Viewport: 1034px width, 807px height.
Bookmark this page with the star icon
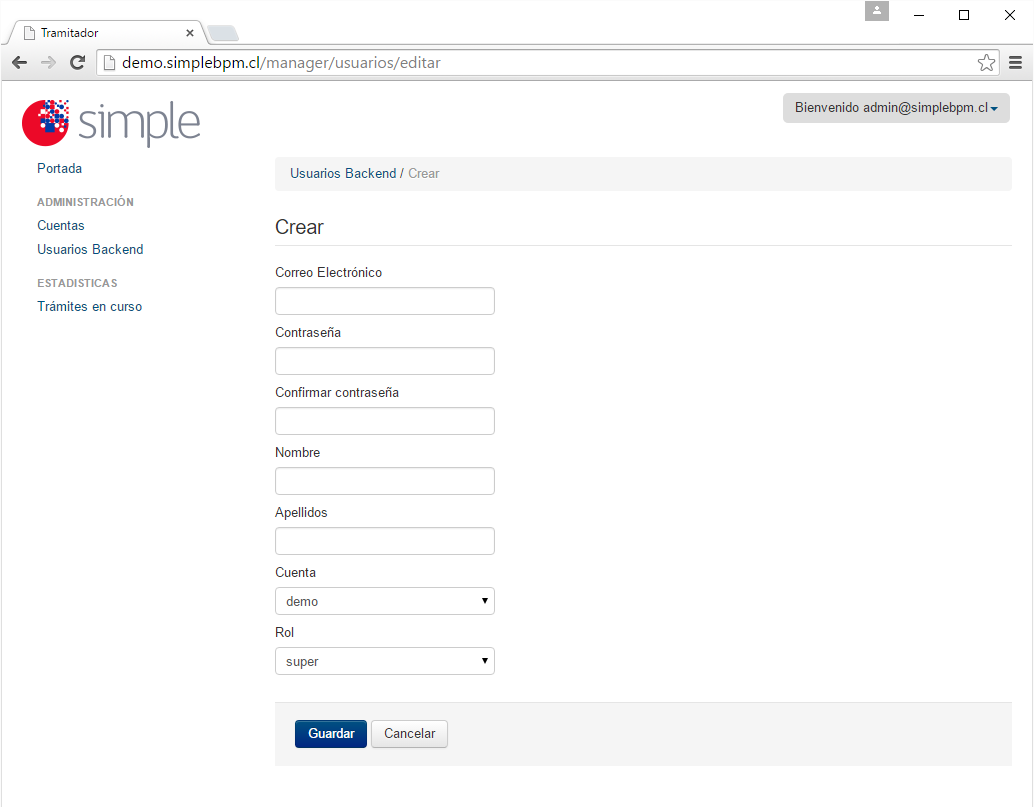987,63
